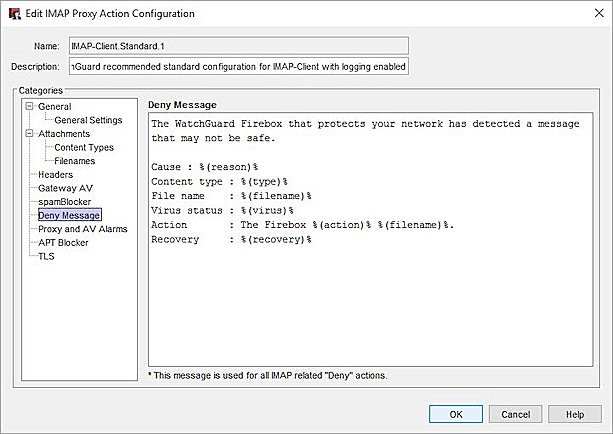Viewport: 613px width, 434px height.
Task: Open the TLS category
Action: pyautogui.click(x=46, y=256)
